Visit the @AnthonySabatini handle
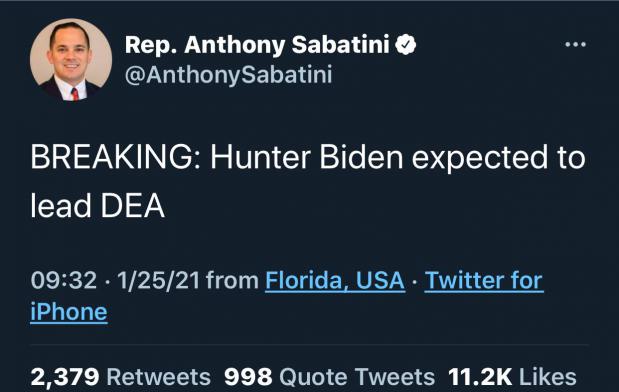 point(229,75)
